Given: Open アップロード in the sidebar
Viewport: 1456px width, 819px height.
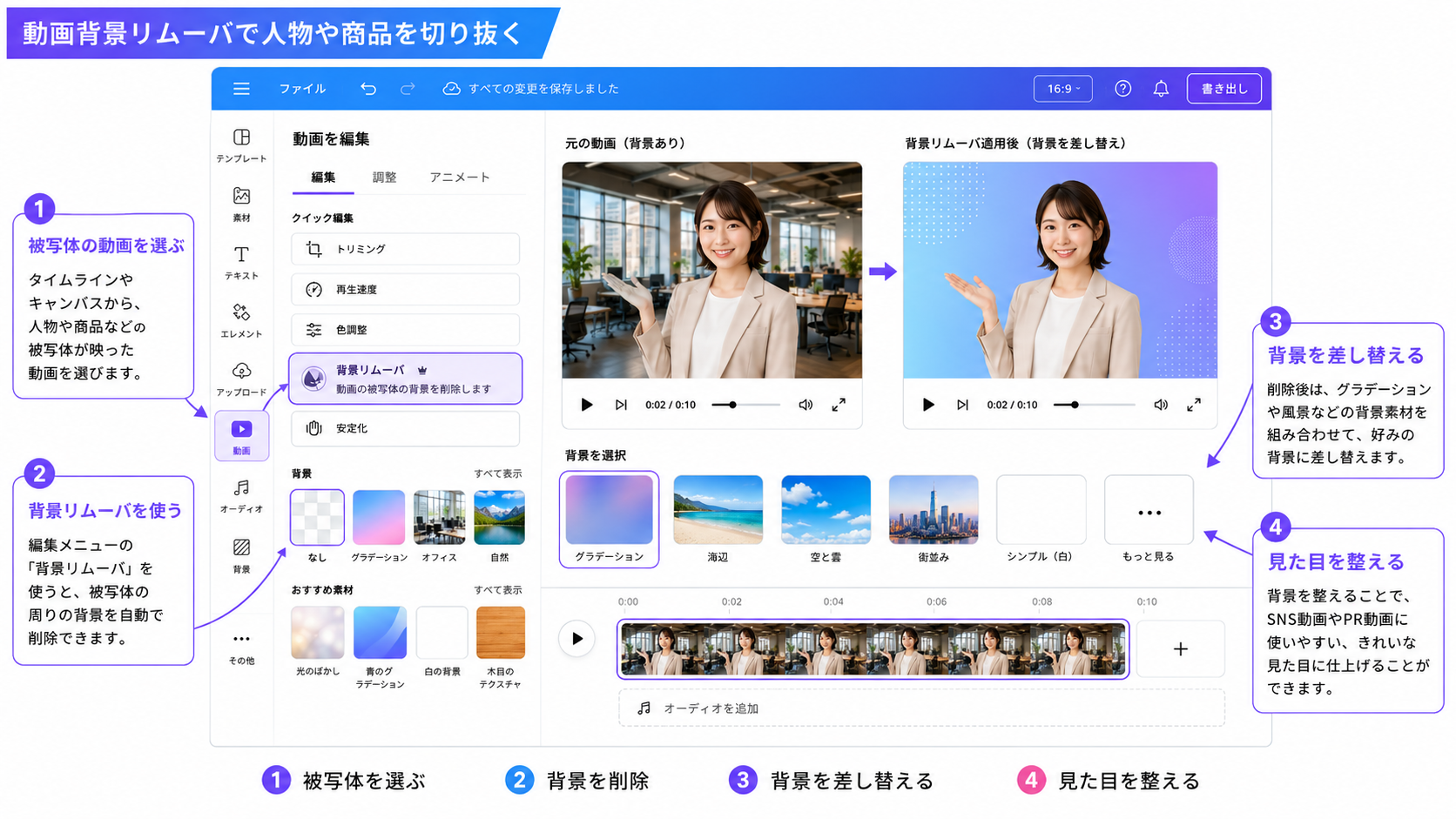Looking at the screenshot, I should 241,379.
